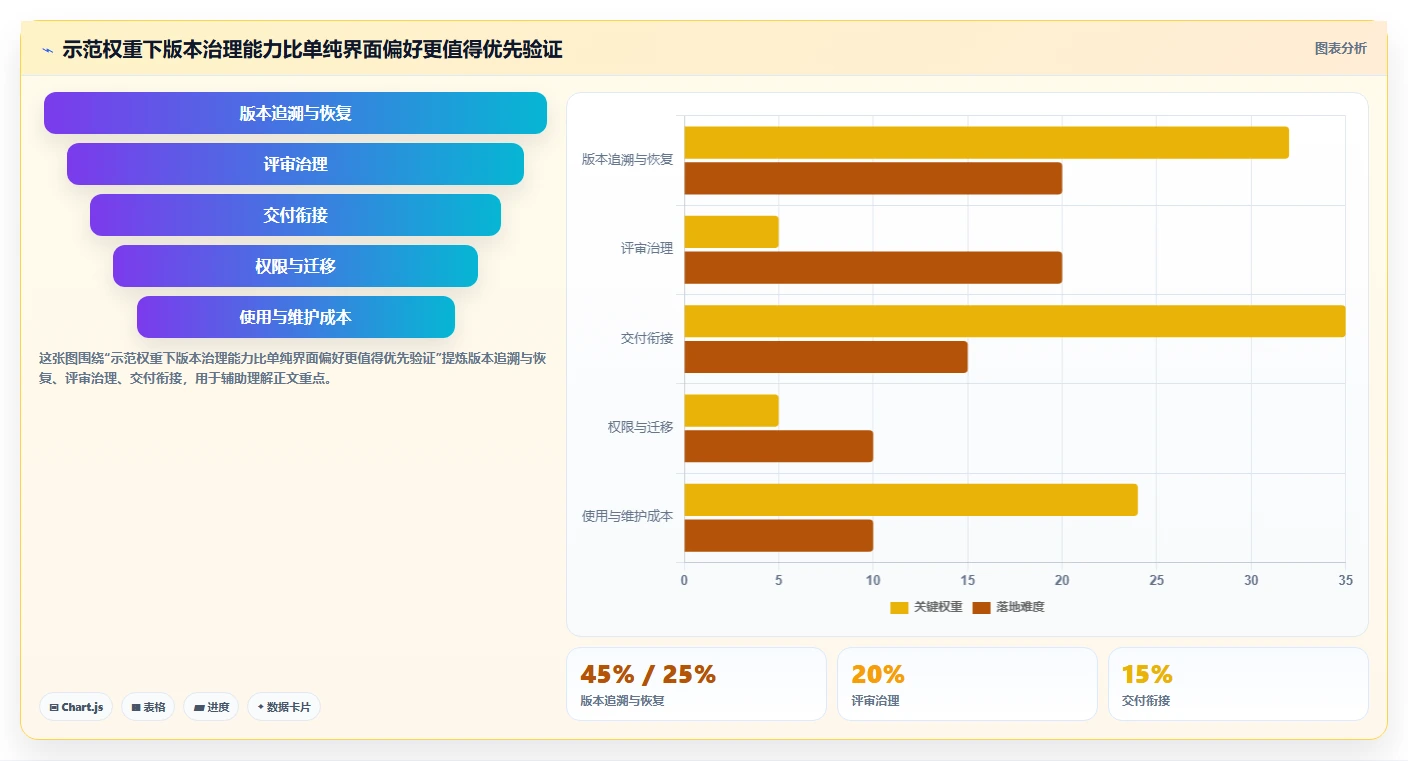The image size is (1408, 761).
Task: Click the x-axis tick label 35
Action: (x=1345, y=580)
